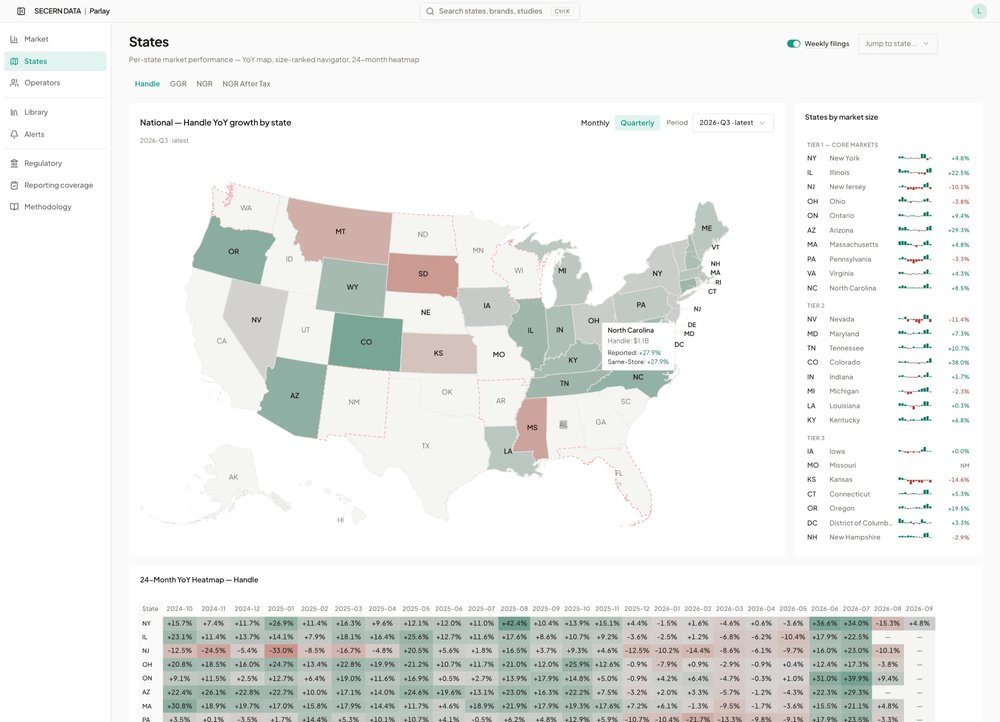Click the Kansas sparkline chart

coord(915,480)
